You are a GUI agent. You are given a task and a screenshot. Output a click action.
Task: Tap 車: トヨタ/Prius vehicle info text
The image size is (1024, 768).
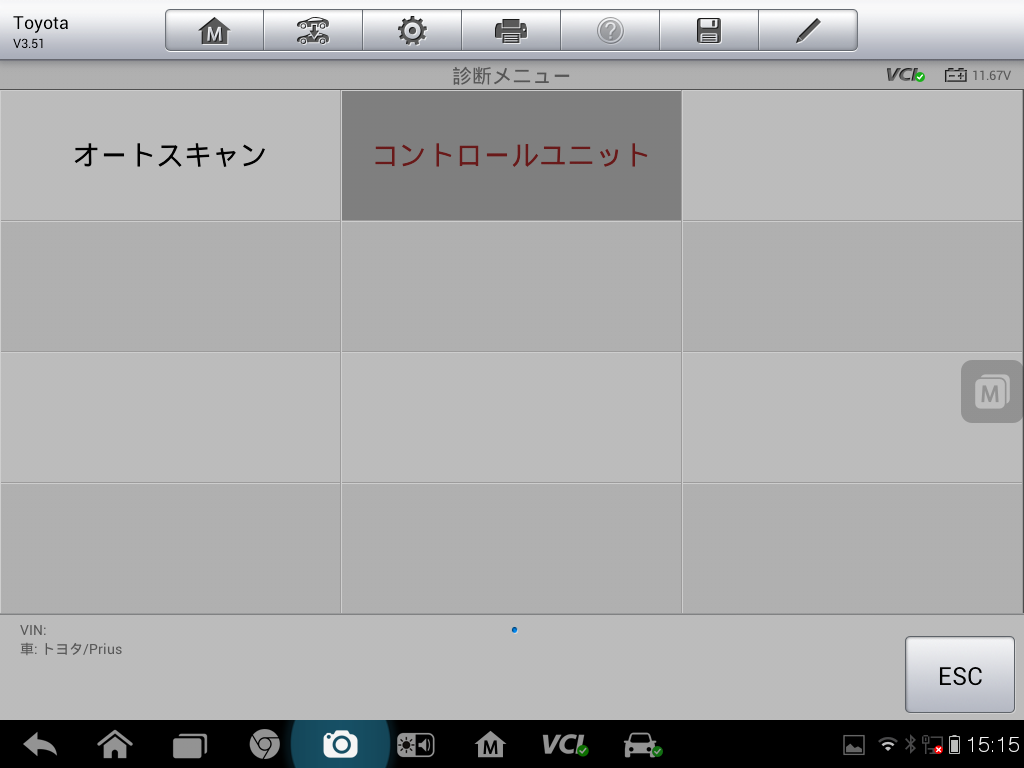click(x=71, y=649)
